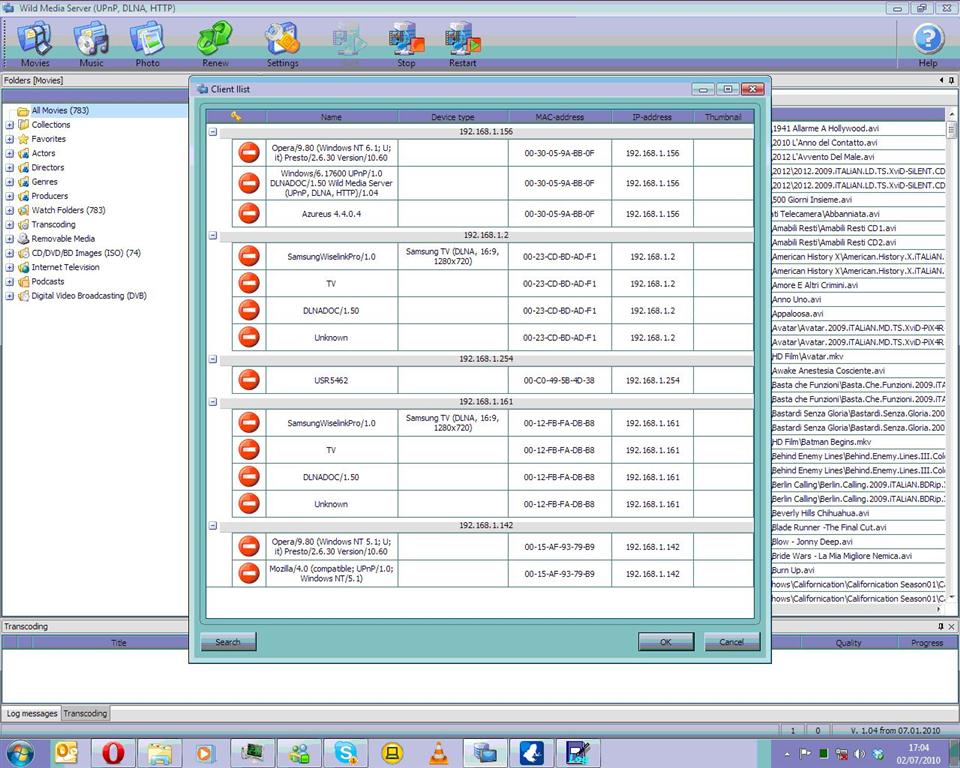960x768 pixels.
Task: Select Digital Video Broadcasting (DVB) item
Action: pyautogui.click(x=89, y=296)
